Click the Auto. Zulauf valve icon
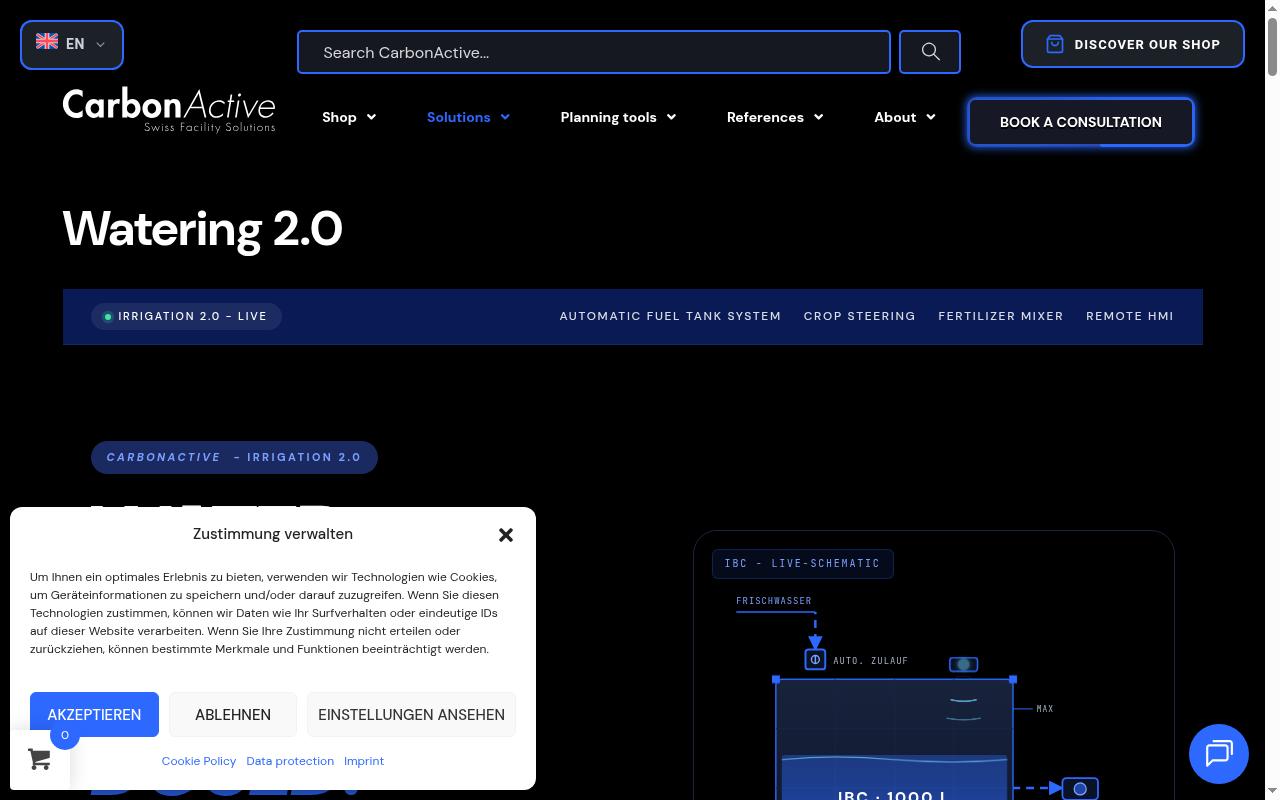The height and width of the screenshot is (800, 1280). (x=815, y=660)
